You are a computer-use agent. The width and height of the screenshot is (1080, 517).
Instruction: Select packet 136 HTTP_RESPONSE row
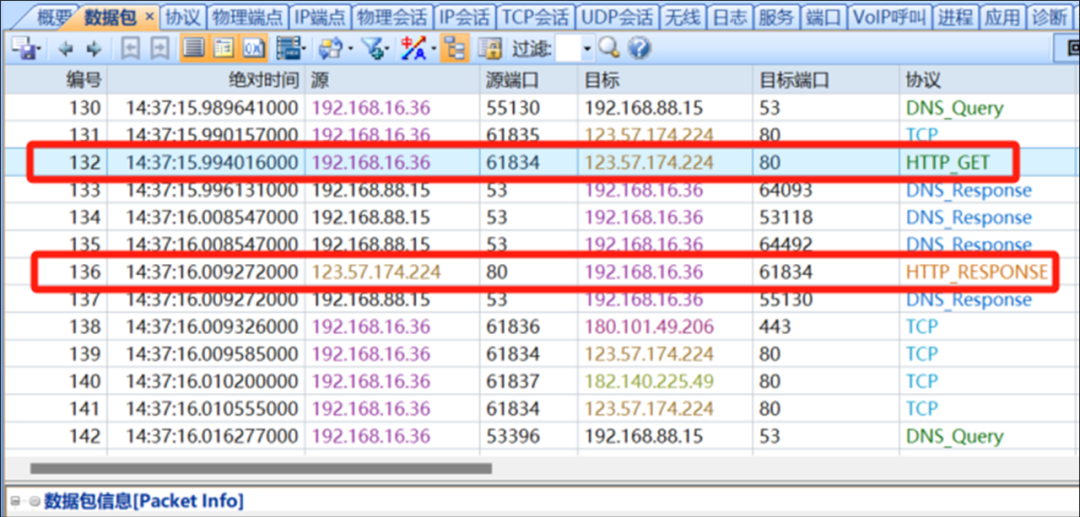coord(540,272)
